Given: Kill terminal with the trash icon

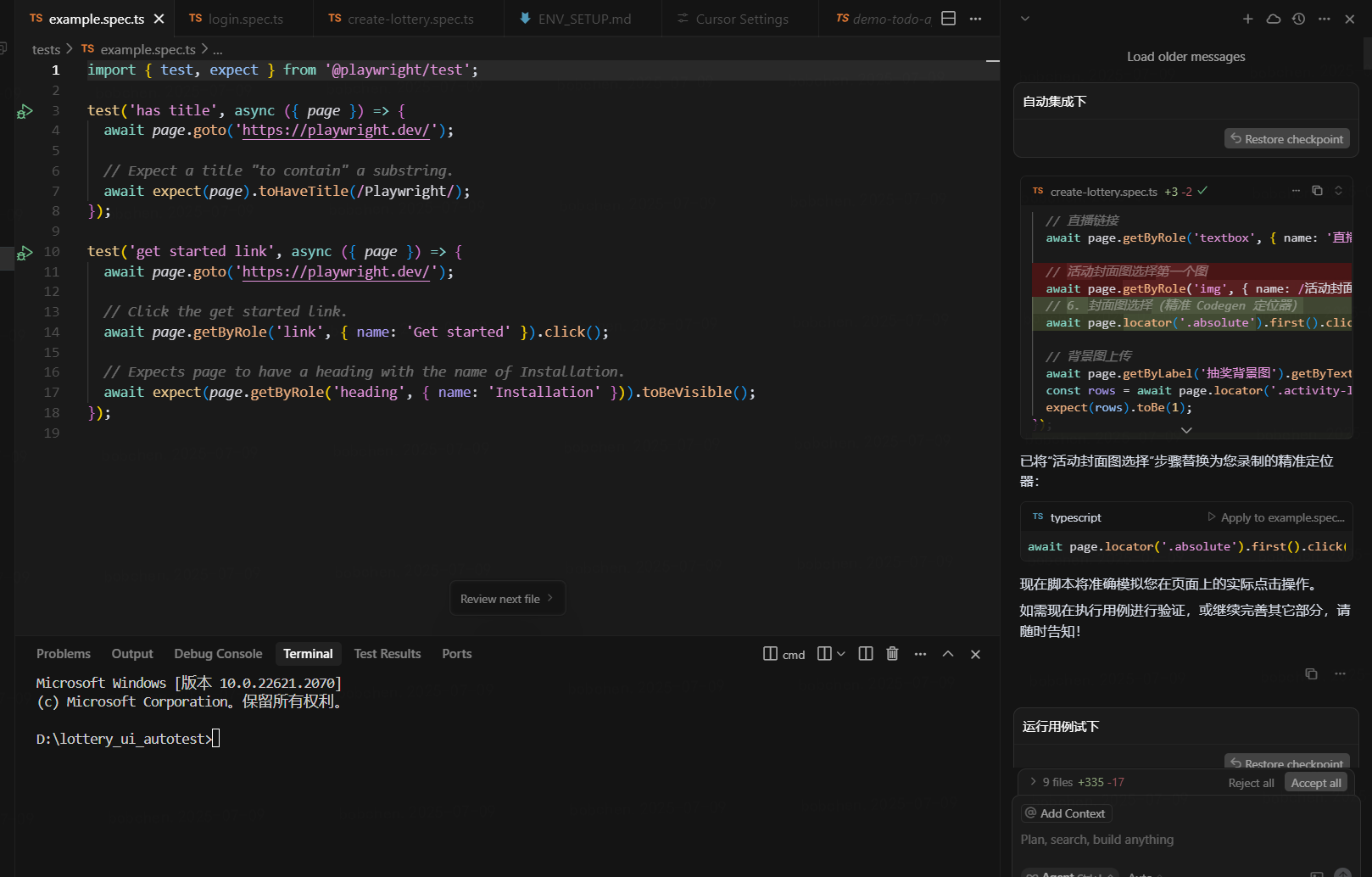Looking at the screenshot, I should (x=892, y=654).
